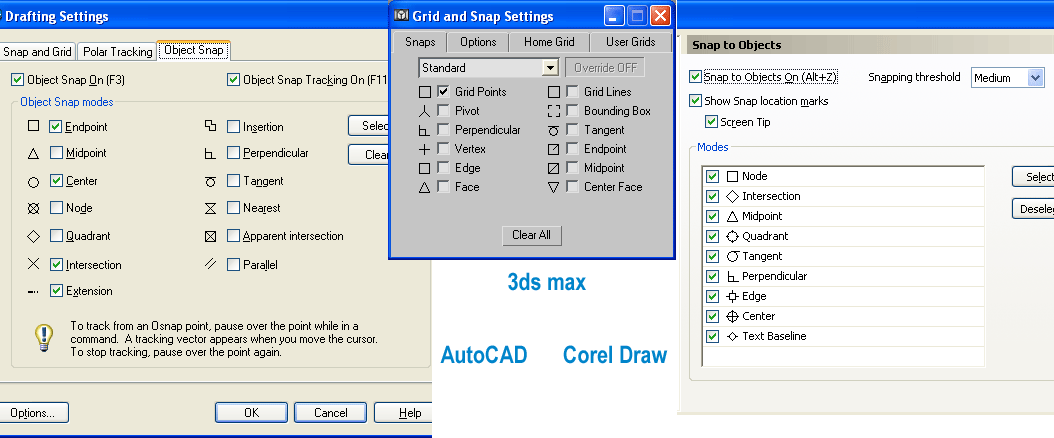Click the Tangent icon in Corel Draw modes list
The height and width of the screenshot is (438, 1054).
pos(733,256)
